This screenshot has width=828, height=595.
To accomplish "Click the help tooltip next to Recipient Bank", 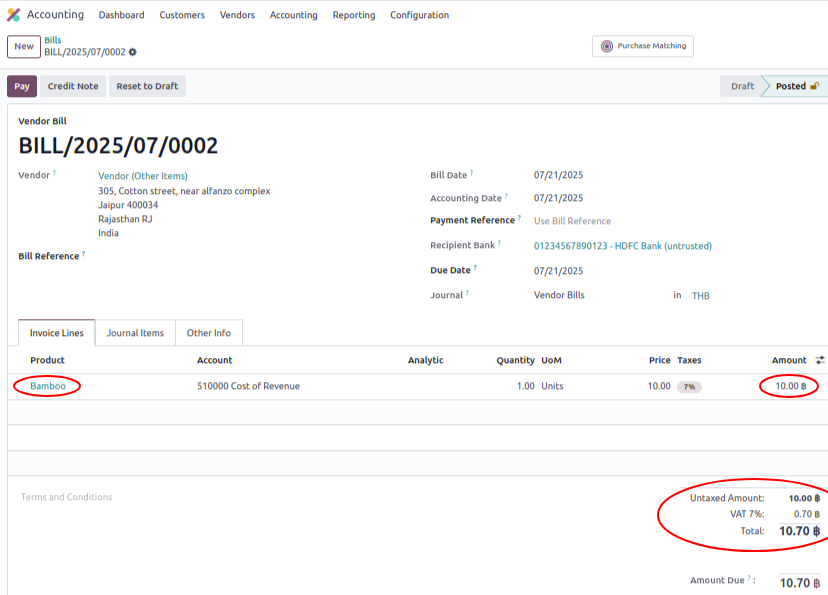I will [x=499, y=243].
